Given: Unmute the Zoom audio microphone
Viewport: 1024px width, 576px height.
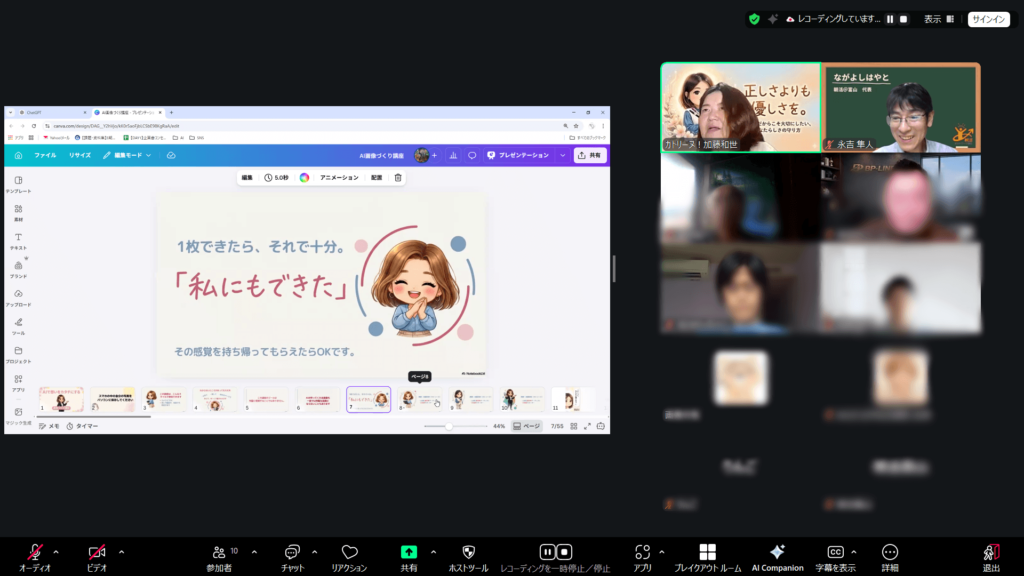Looking at the screenshot, I should click(35, 553).
